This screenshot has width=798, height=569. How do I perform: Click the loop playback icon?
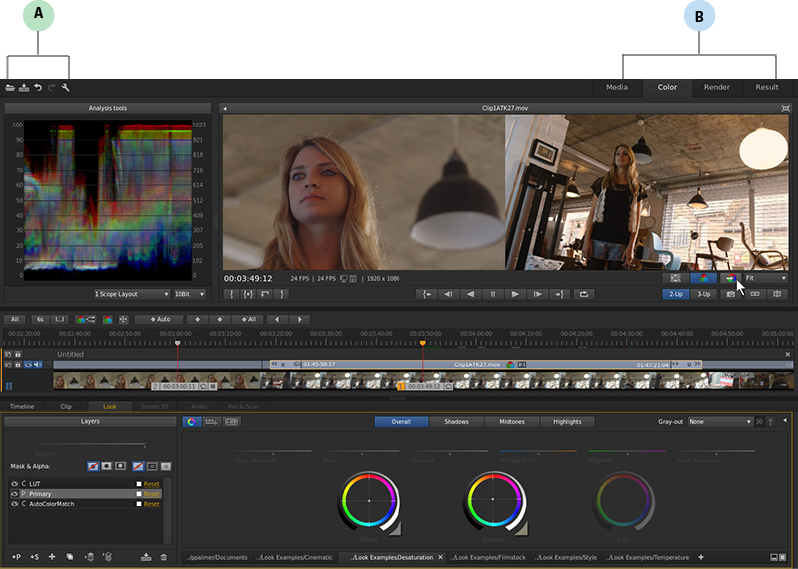coord(585,294)
